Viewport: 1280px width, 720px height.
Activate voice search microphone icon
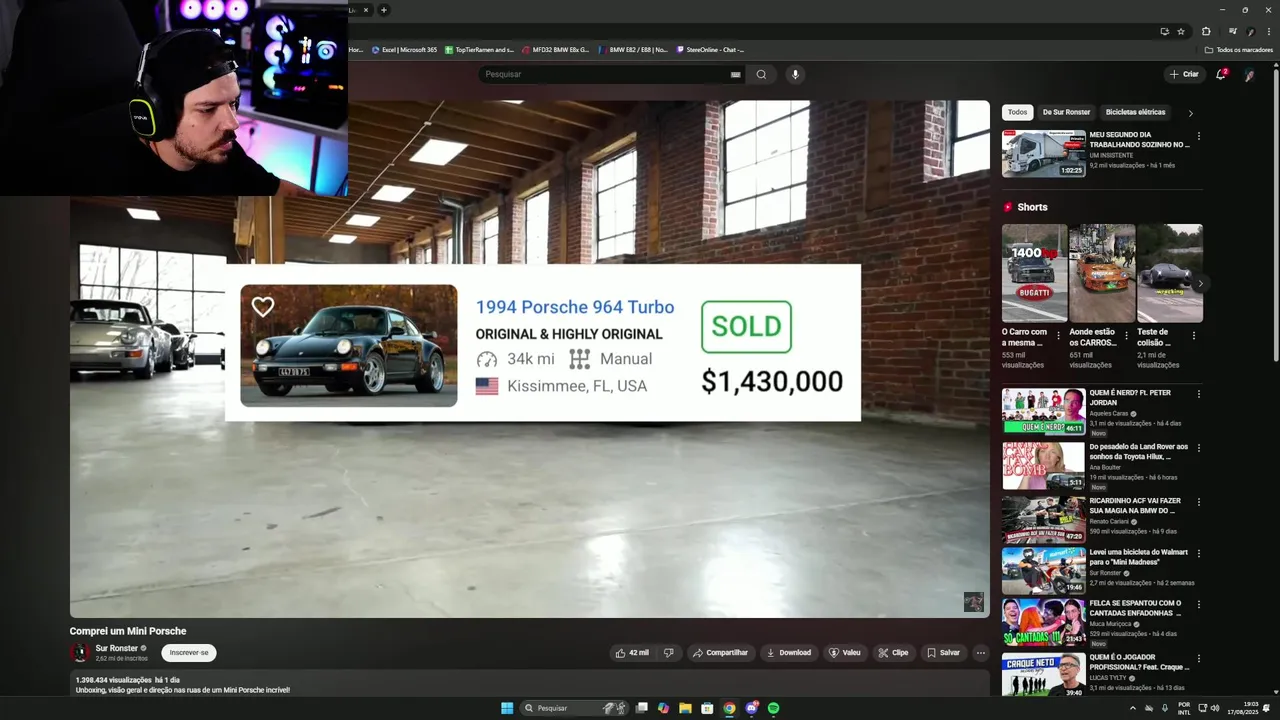(795, 74)
